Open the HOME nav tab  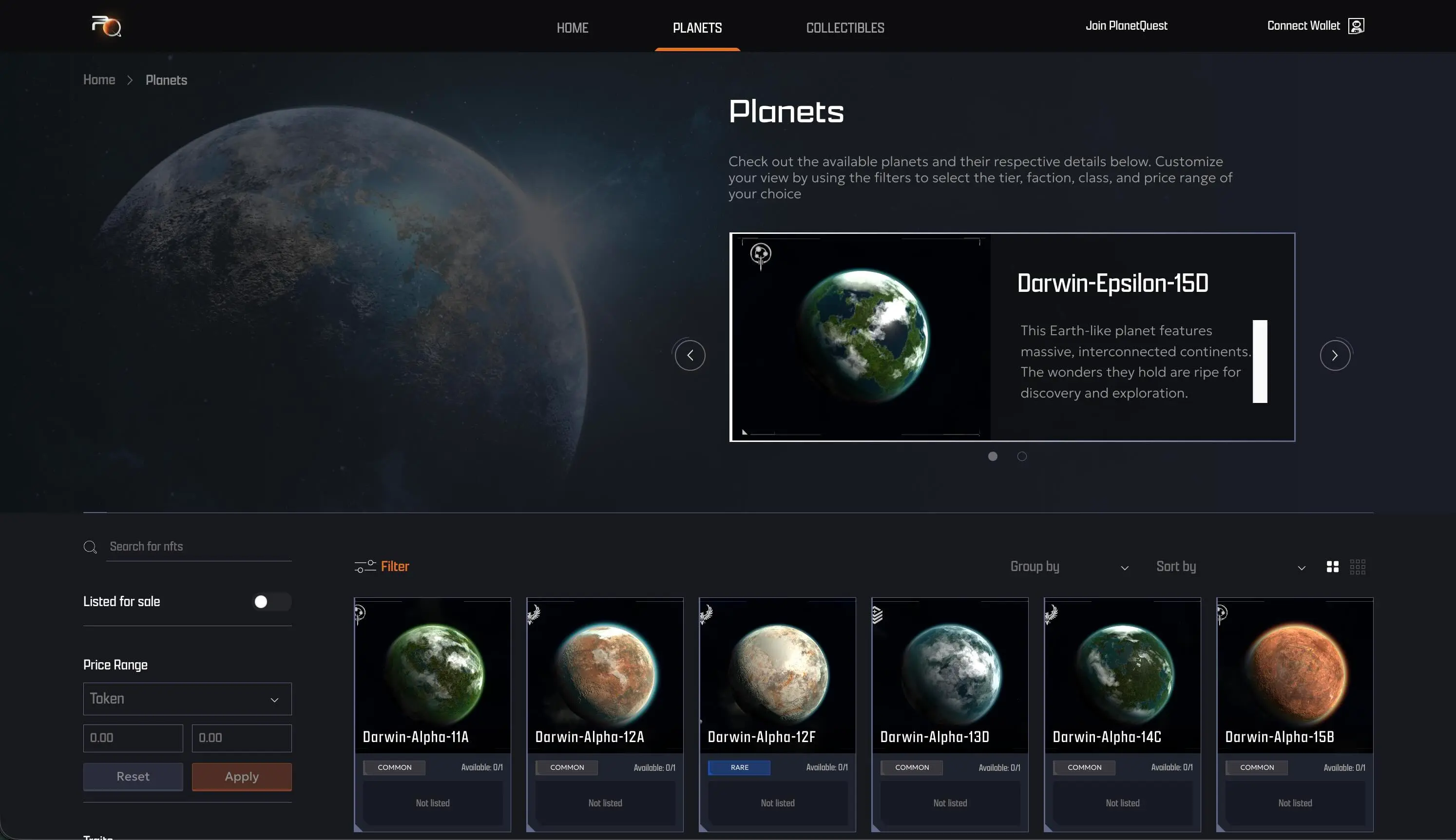click(x=572, y=28)
